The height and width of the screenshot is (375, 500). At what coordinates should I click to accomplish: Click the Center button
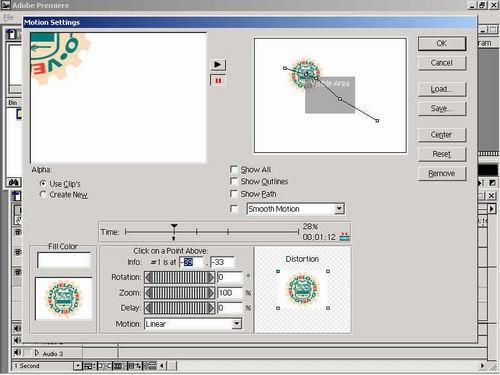coord(442,135)
